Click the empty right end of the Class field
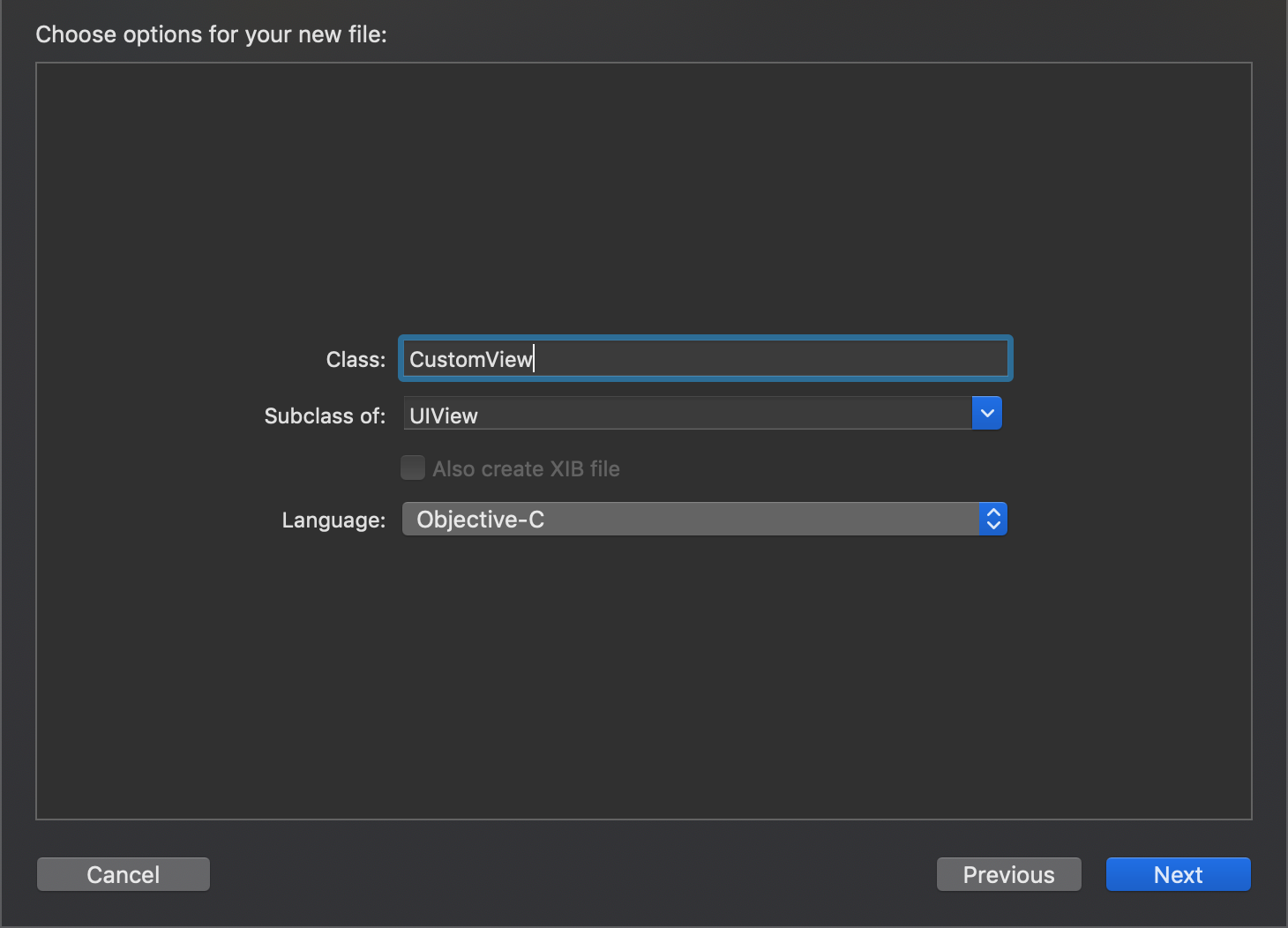1288x928 pixels. [x=926, y=359]
